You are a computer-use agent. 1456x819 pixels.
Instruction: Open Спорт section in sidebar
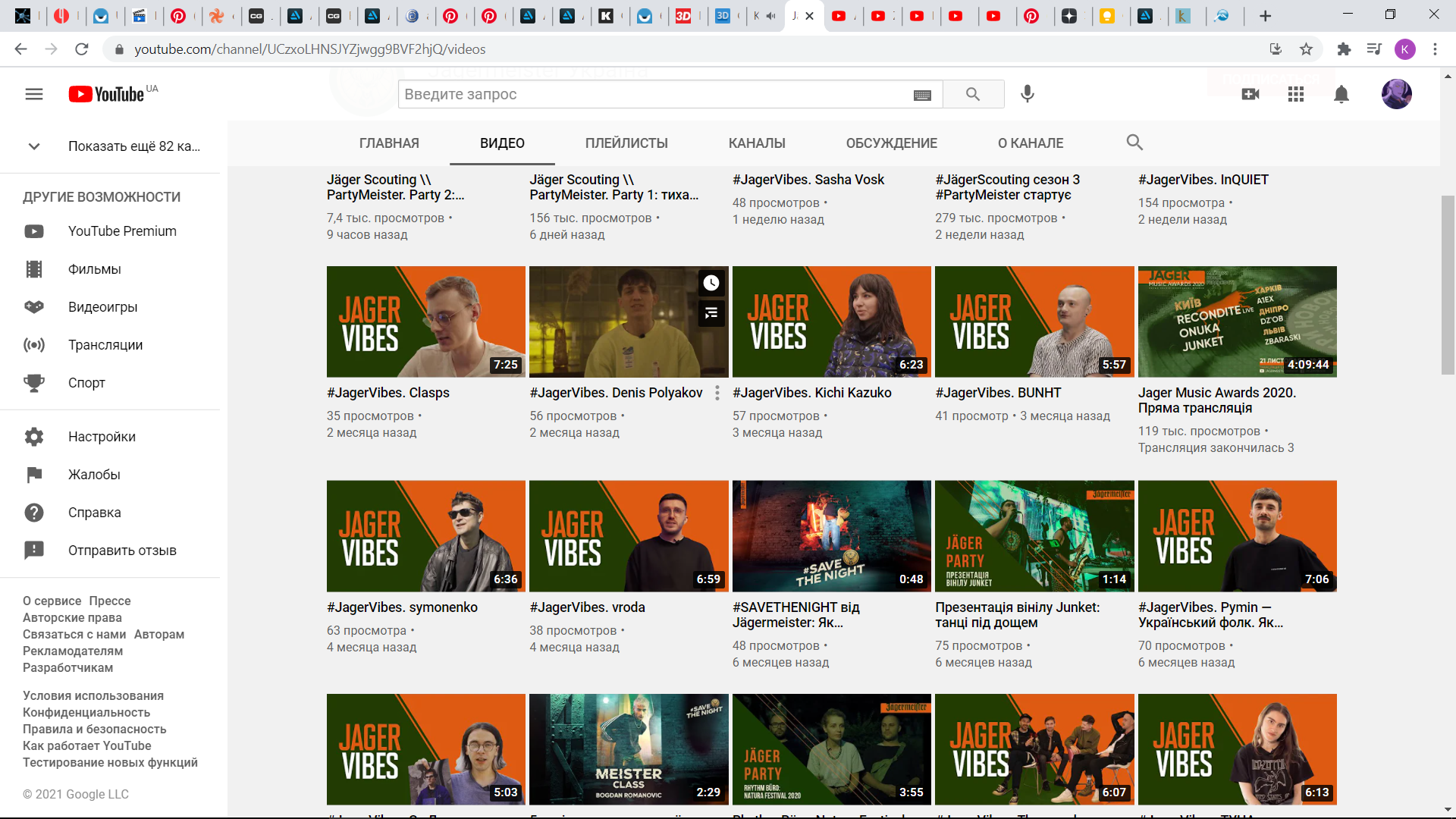[x=110, y=383]
